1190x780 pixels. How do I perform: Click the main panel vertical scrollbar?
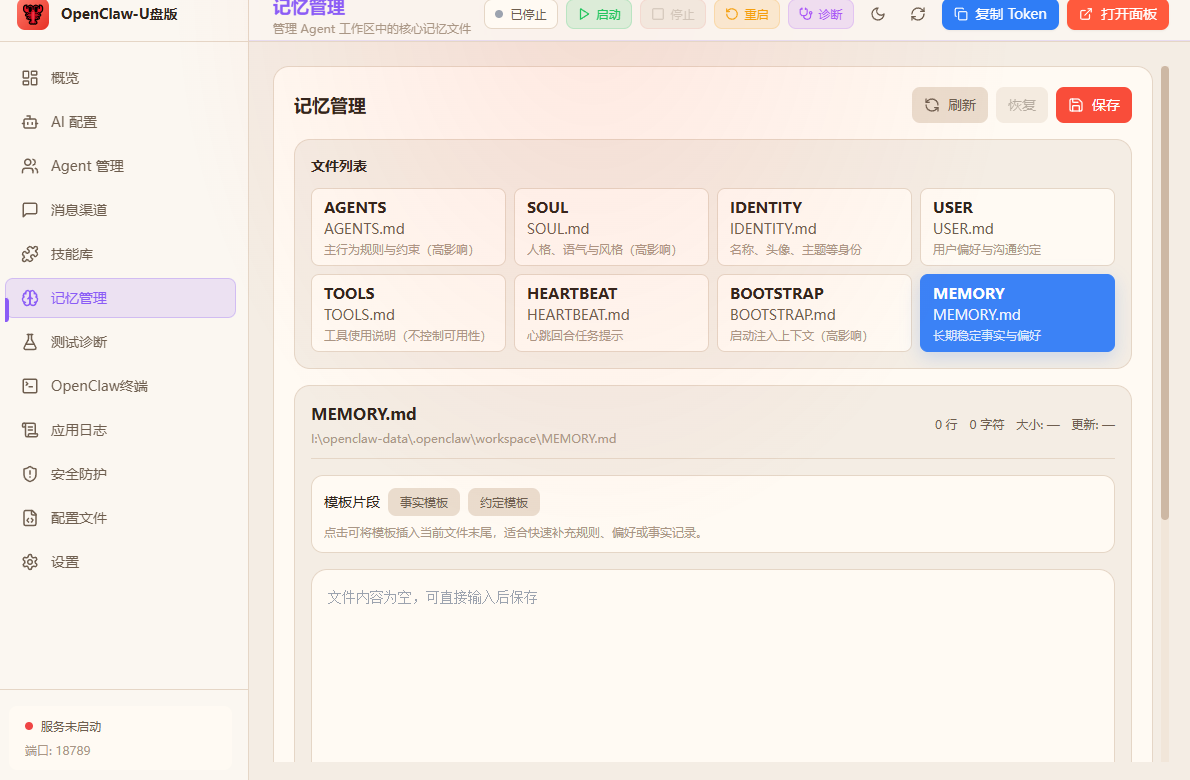click(1165, 292)
